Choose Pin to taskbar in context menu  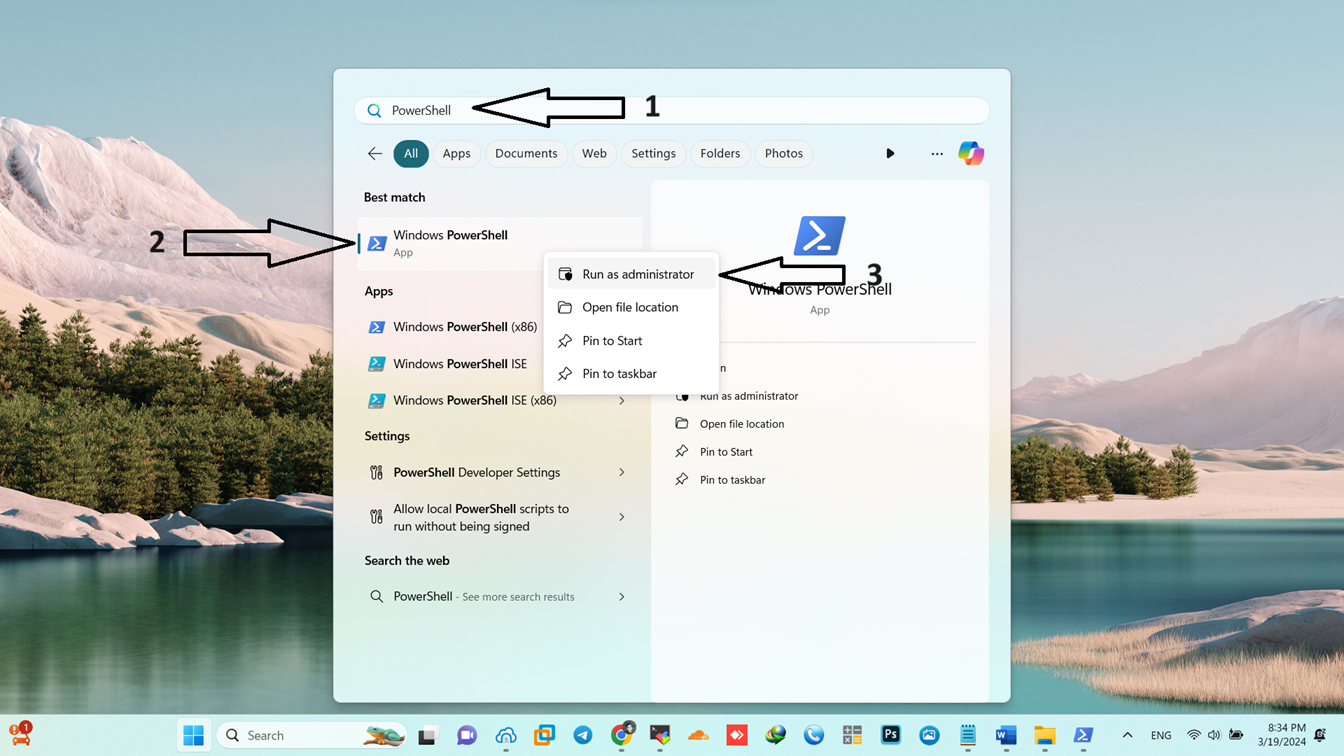(631, 374)
